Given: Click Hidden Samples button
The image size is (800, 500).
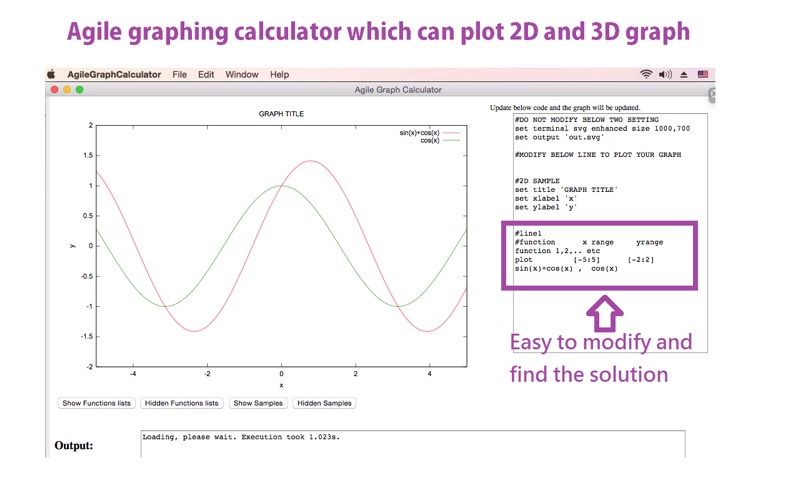Looking at the screenshot, I should coord(324,403).
